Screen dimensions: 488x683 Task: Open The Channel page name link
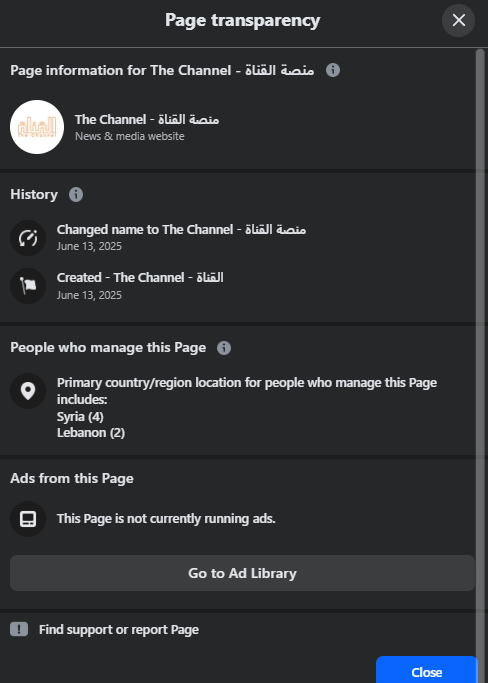point(147,119)
